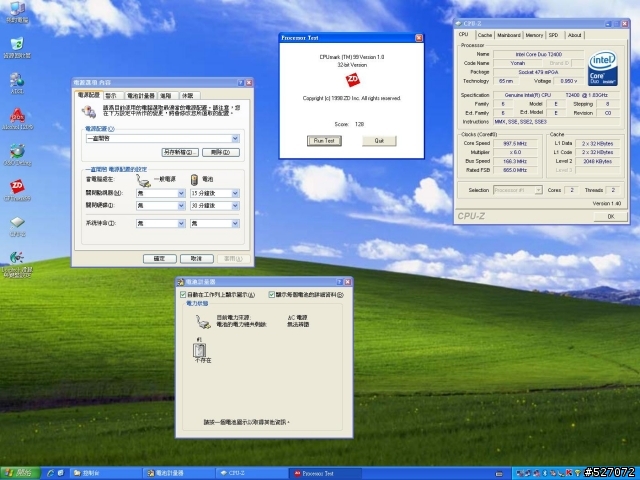Open the second tab in power options (警示)

(111, 96)
